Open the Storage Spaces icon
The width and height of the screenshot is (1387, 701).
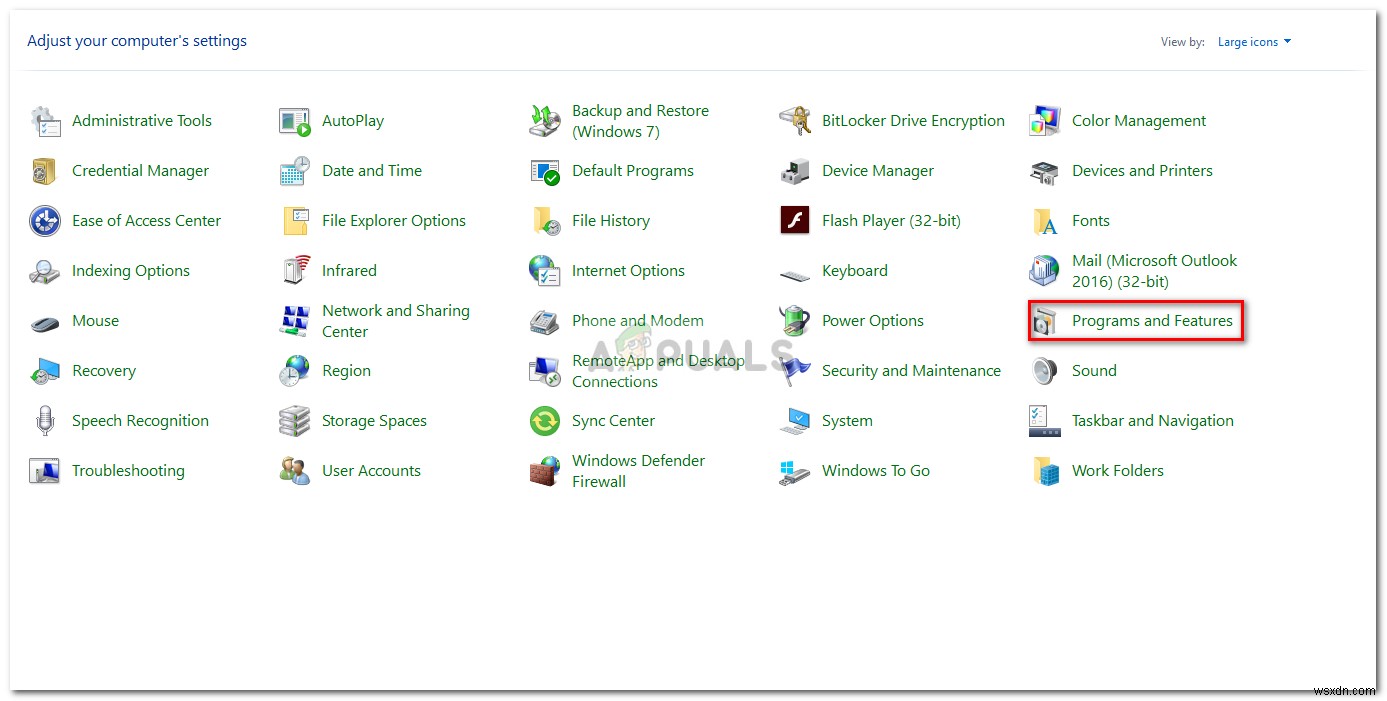coord(374,420)
